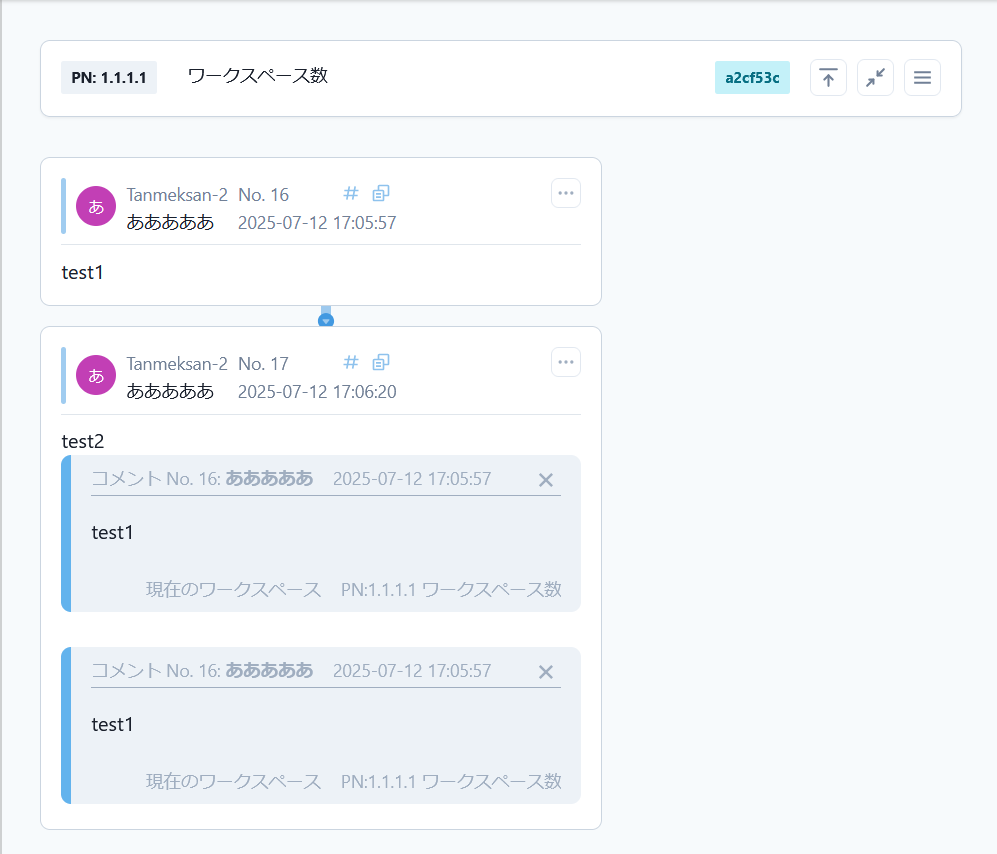Open the hamburger menu in the header
Image resolution: width=997 pixels, height=854 pixels.
922,77
